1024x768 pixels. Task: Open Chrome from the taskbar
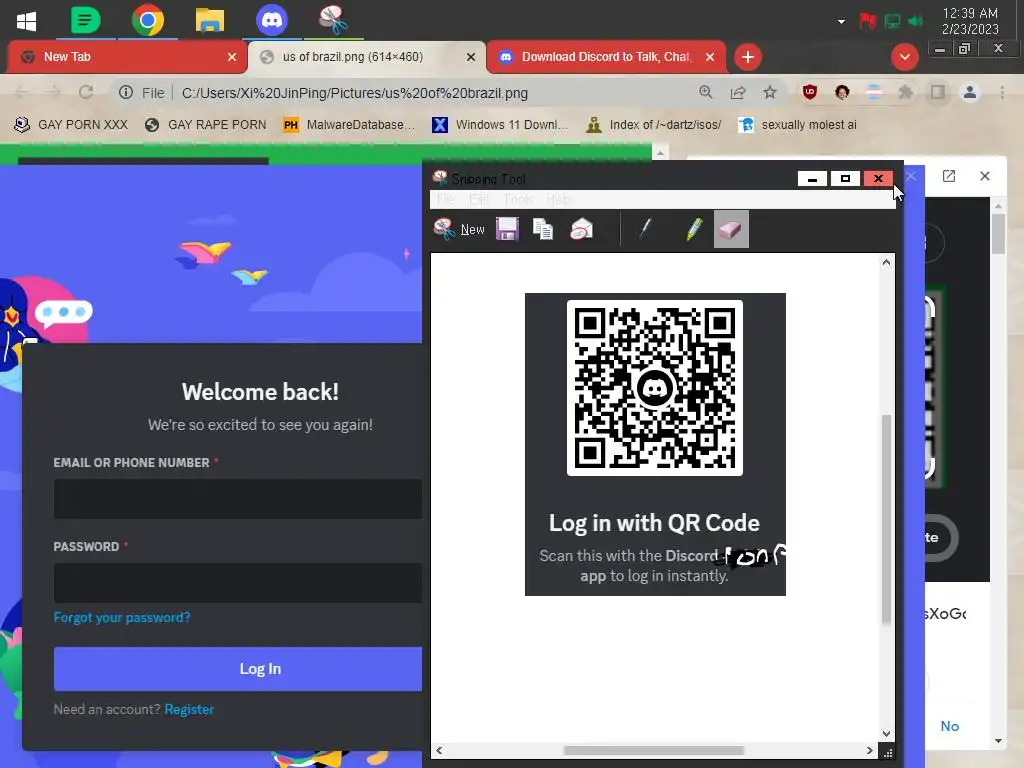(148, 20)
